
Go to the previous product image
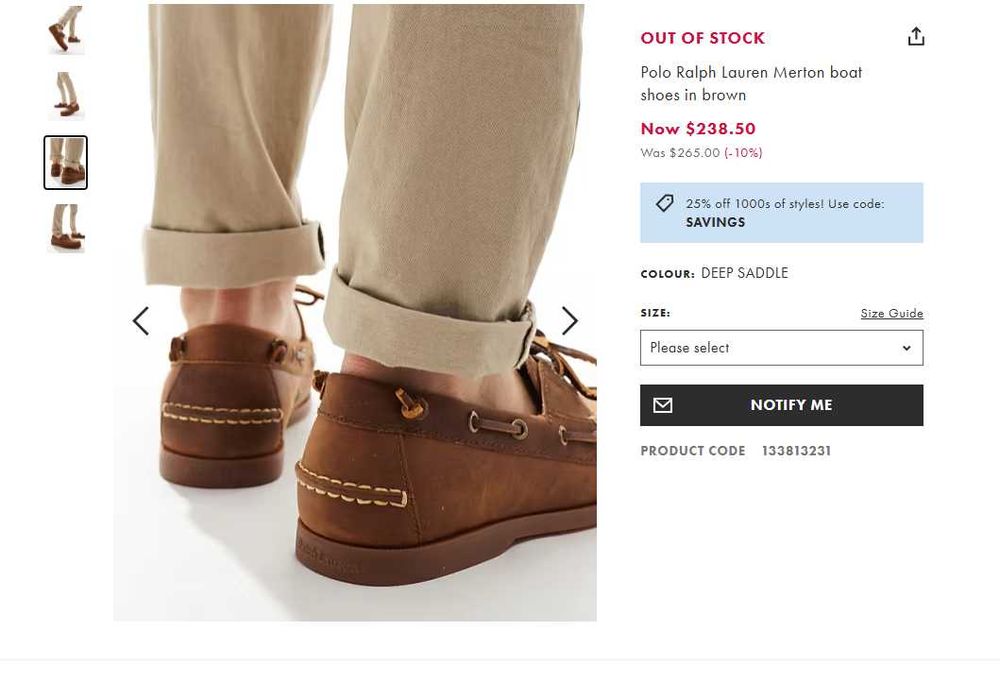coord(141,321)
